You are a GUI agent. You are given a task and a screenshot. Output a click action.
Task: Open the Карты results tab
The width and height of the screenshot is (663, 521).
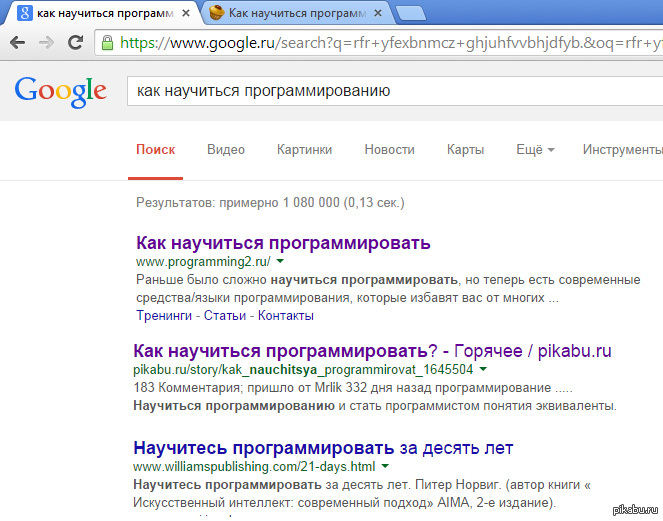(465, 149)
